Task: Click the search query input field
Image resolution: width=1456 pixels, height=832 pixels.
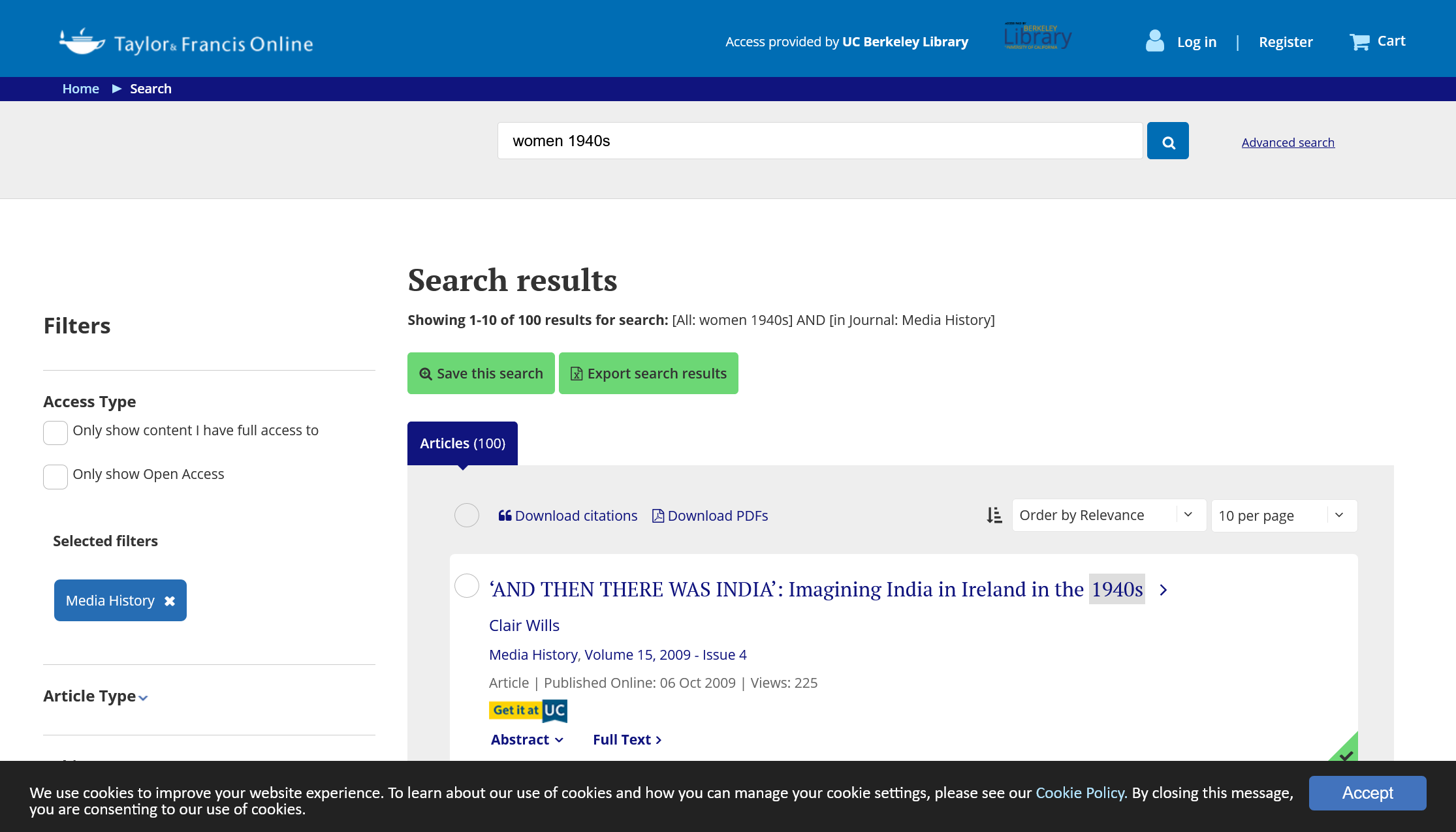Action: (x=819, y=141)
